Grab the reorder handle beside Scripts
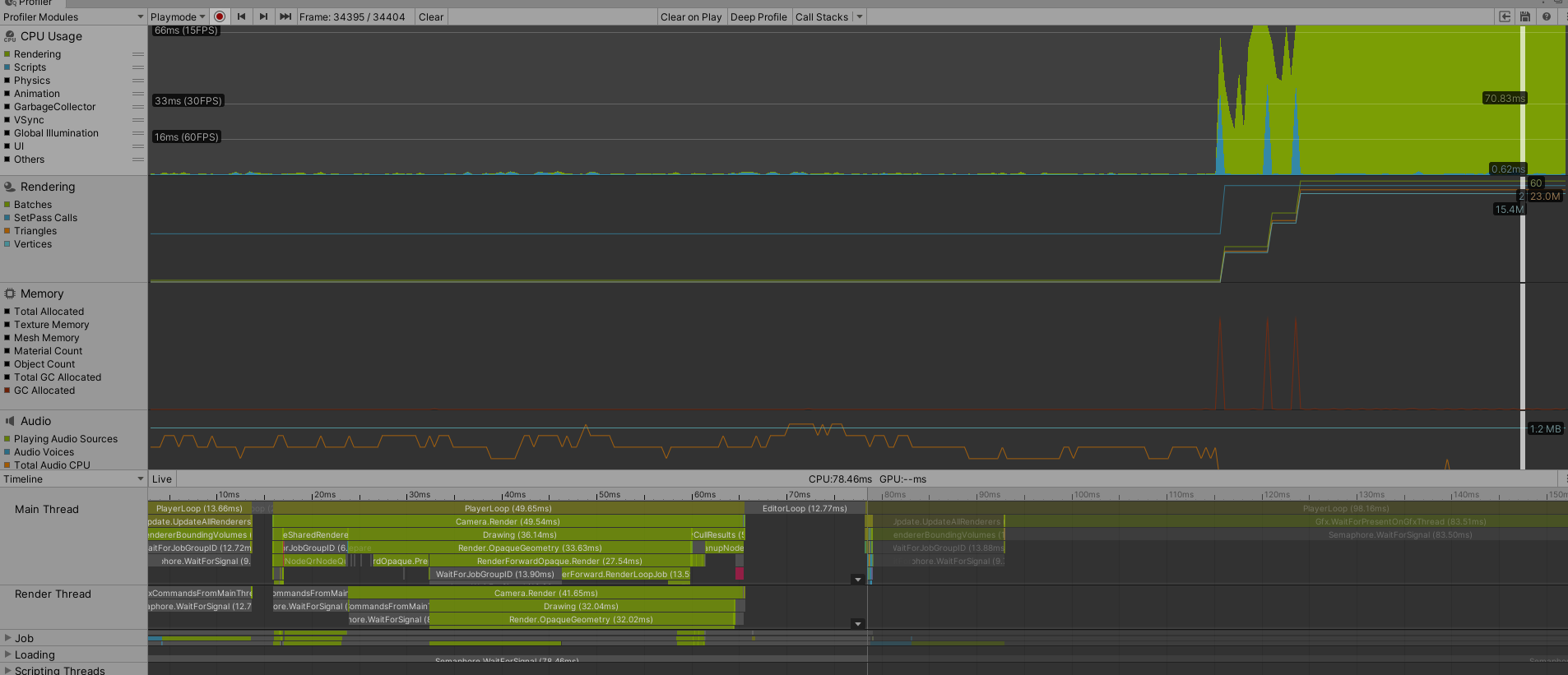The height and width of the screenshot is (675, 1568). coord(138,67)
